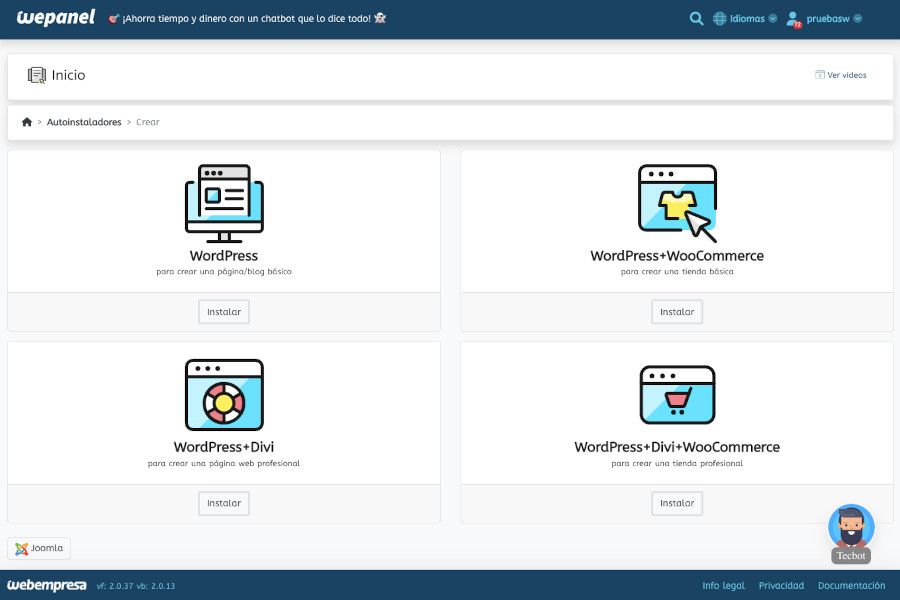Image resolution: width=900 pixels, height=600 pixels.
Task: Click the WordPress+Divi+WooCommerce cart illustration
Action: tap(677, 394)
